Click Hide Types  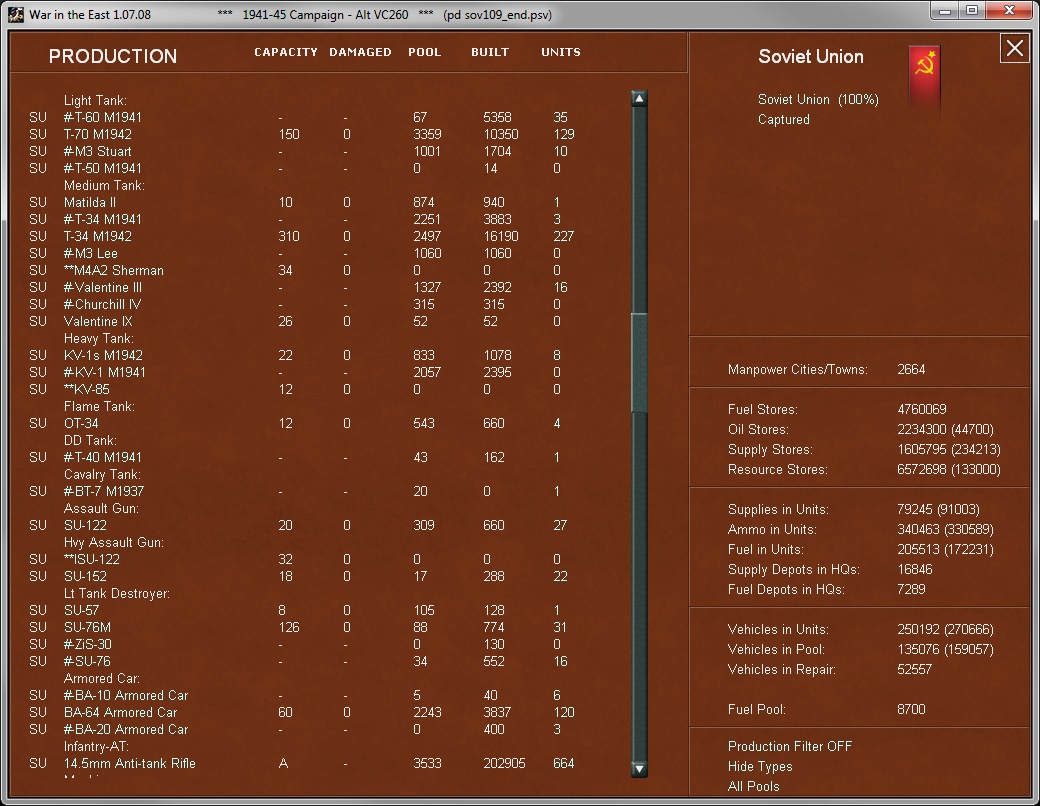click(x=760, y=766)
